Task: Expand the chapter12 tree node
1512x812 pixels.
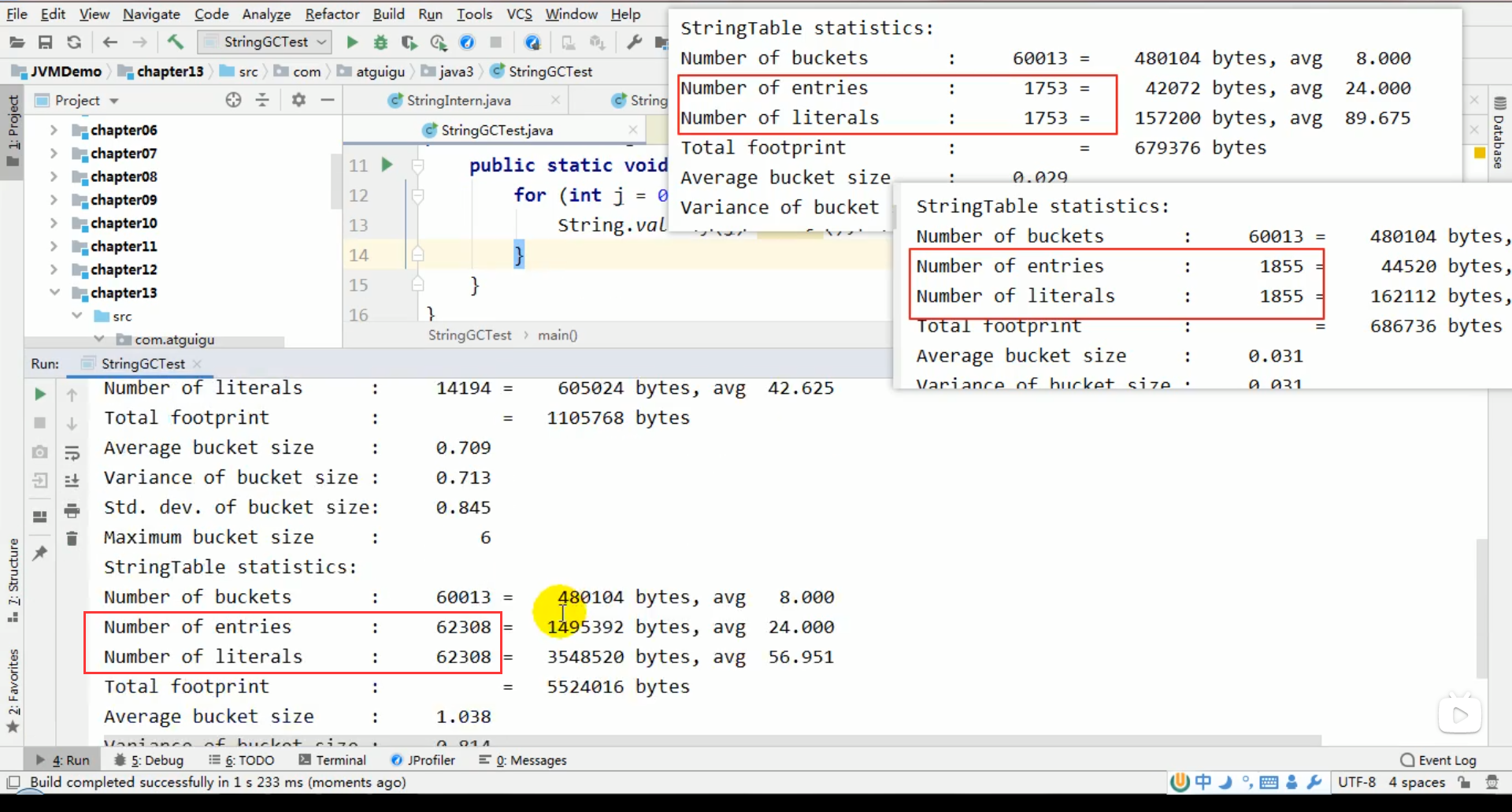Action: pos(54,269)
